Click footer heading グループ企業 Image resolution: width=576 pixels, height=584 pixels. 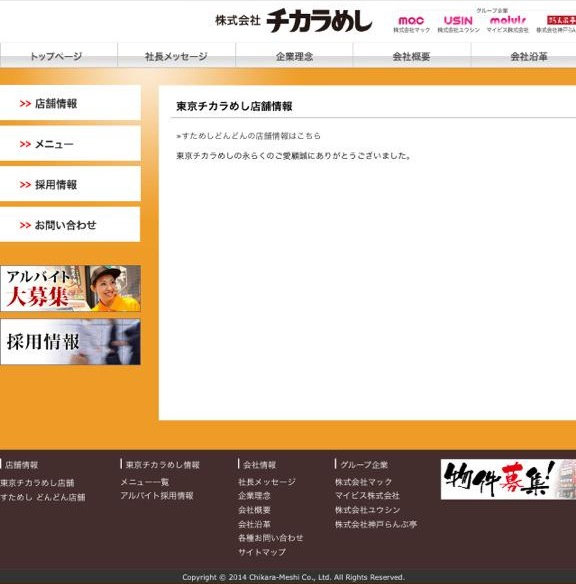(x=364, y=465)
